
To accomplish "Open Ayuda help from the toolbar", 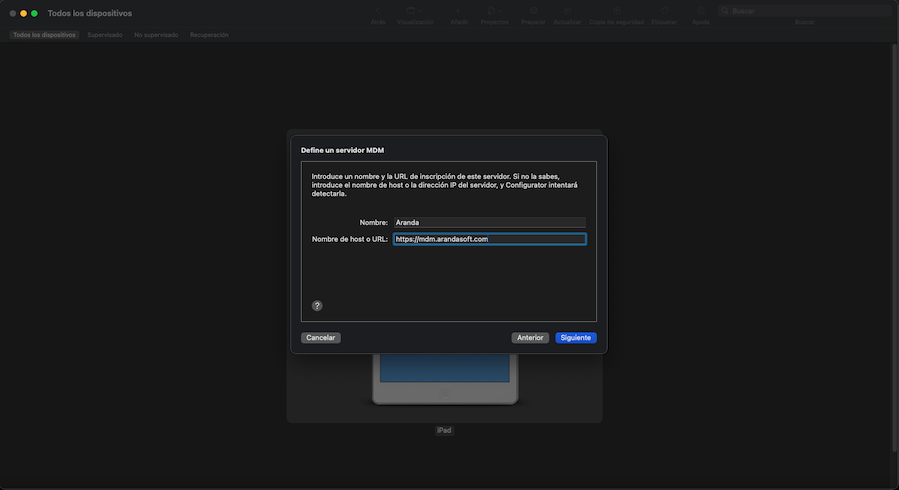I will [x=701, y=11].
